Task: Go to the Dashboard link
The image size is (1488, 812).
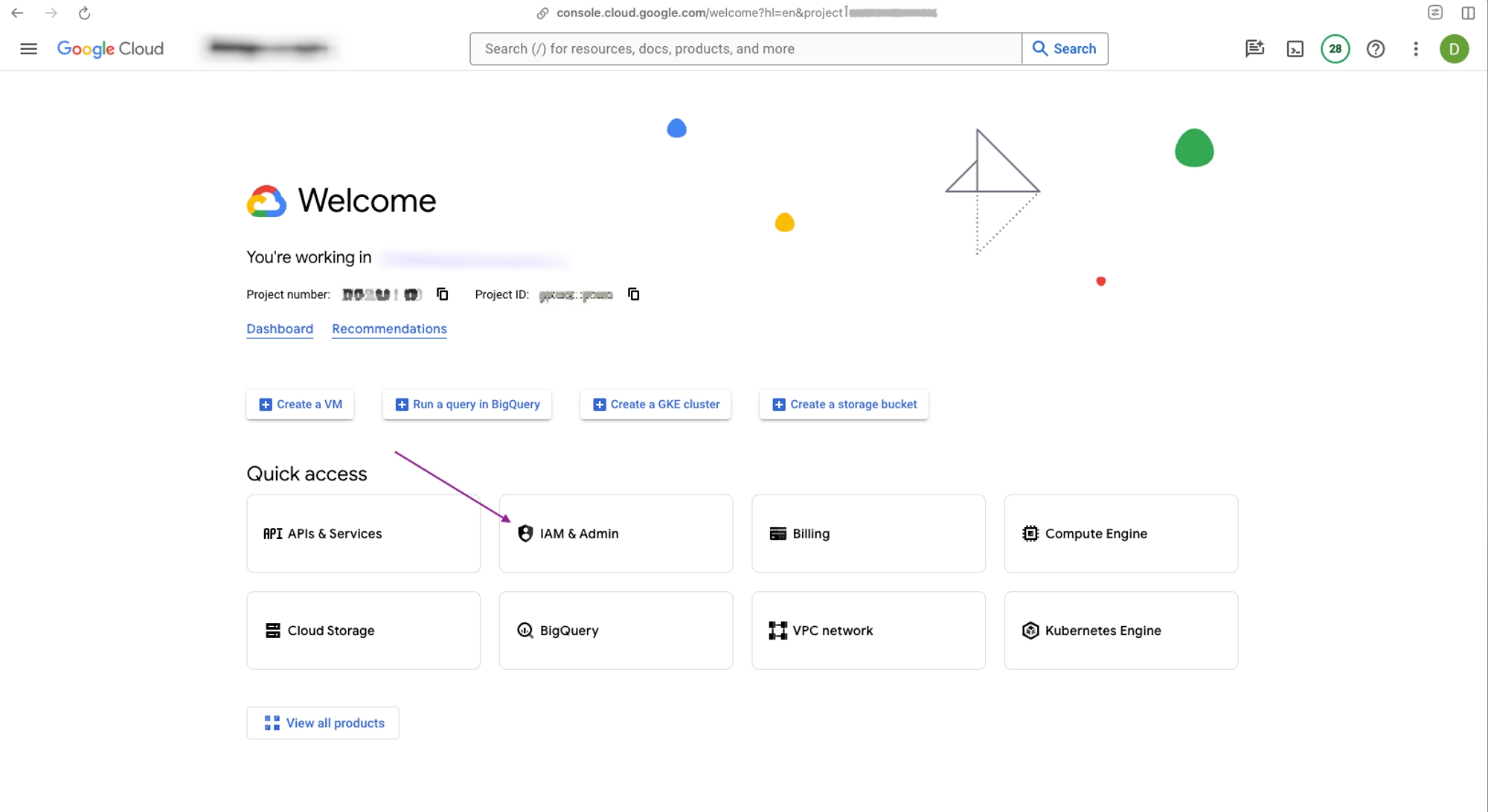Action: [280, 329]
